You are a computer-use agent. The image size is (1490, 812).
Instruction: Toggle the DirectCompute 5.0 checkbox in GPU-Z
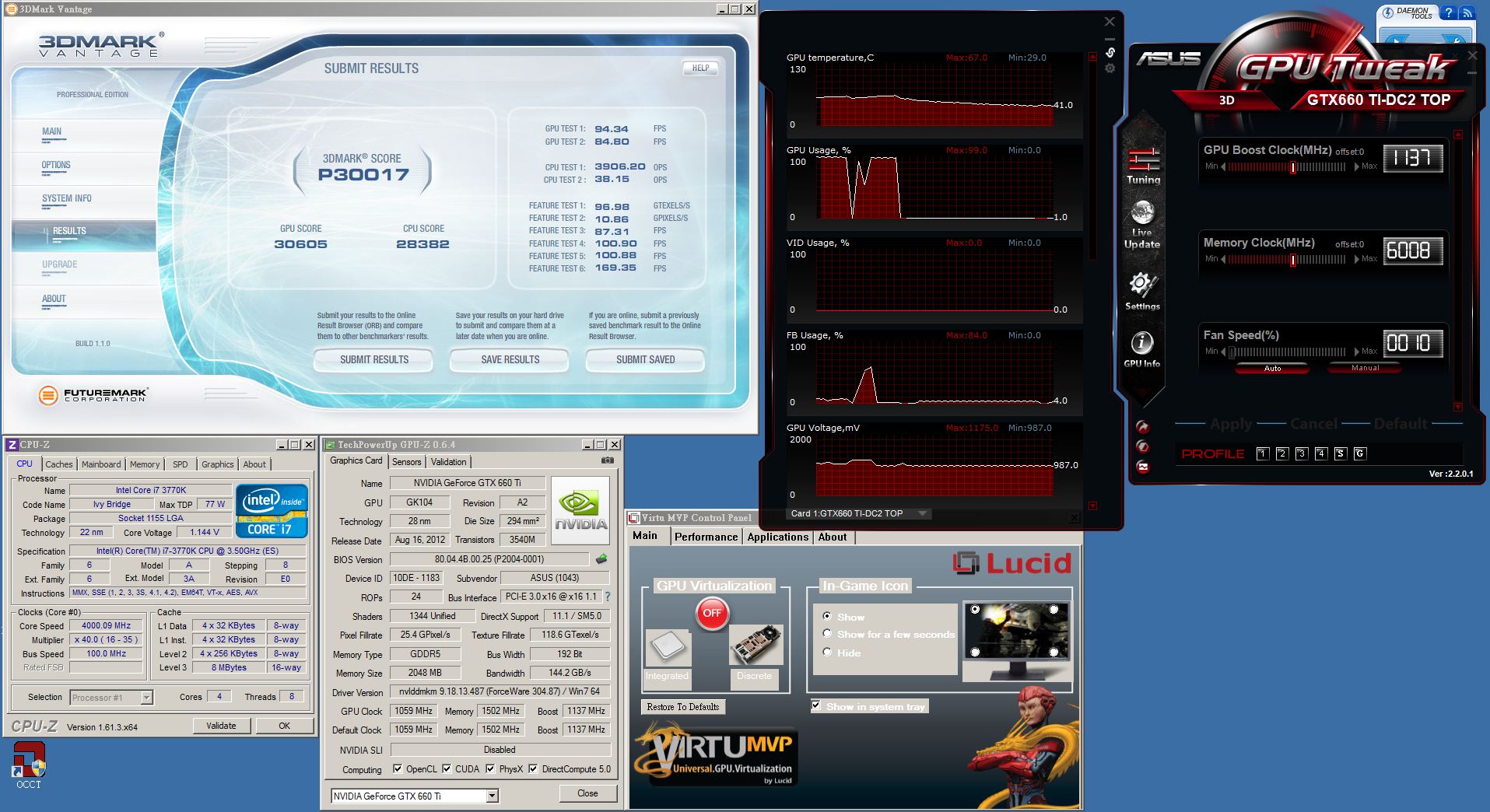coord(533,768)
